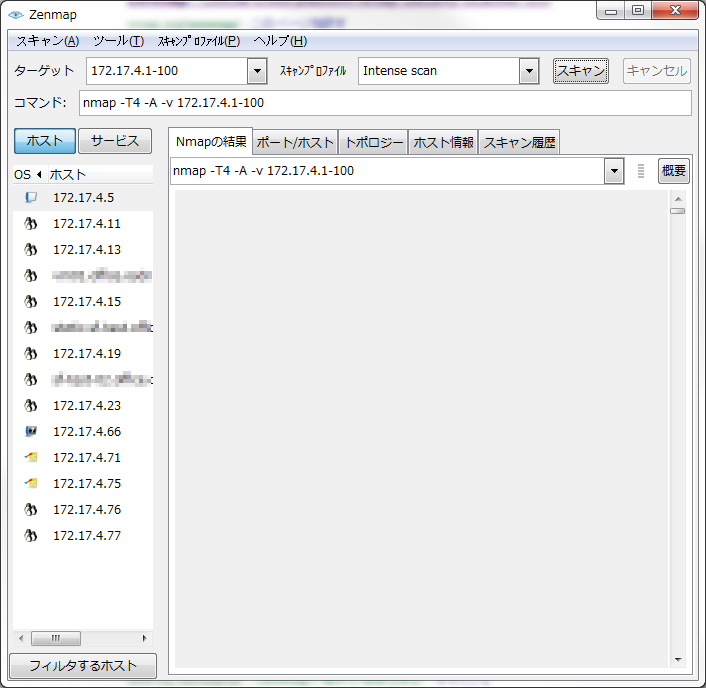
Task: Click the フィルタするホスト button
Action: tap(83, 665)
